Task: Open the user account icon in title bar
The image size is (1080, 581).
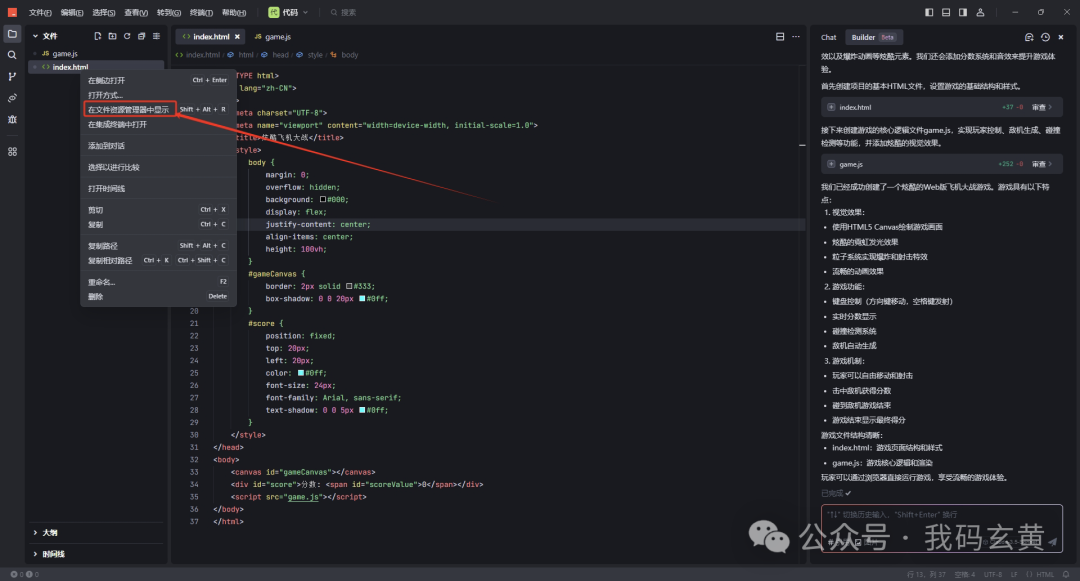Action: coord(980,12)
